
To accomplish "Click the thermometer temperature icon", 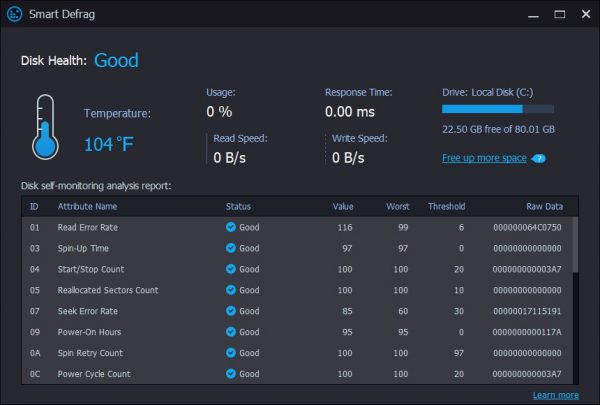I will [x=45, y=127].
